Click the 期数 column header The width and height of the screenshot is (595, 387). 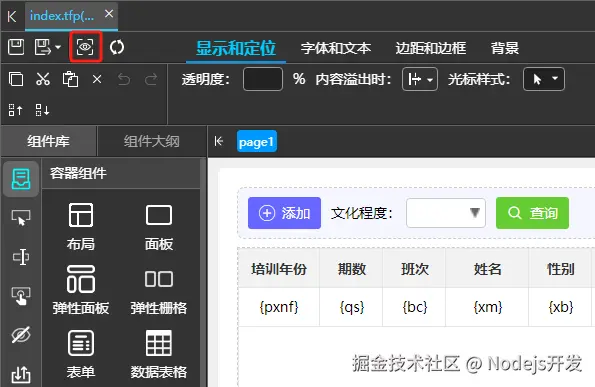[x=351, y=269]
